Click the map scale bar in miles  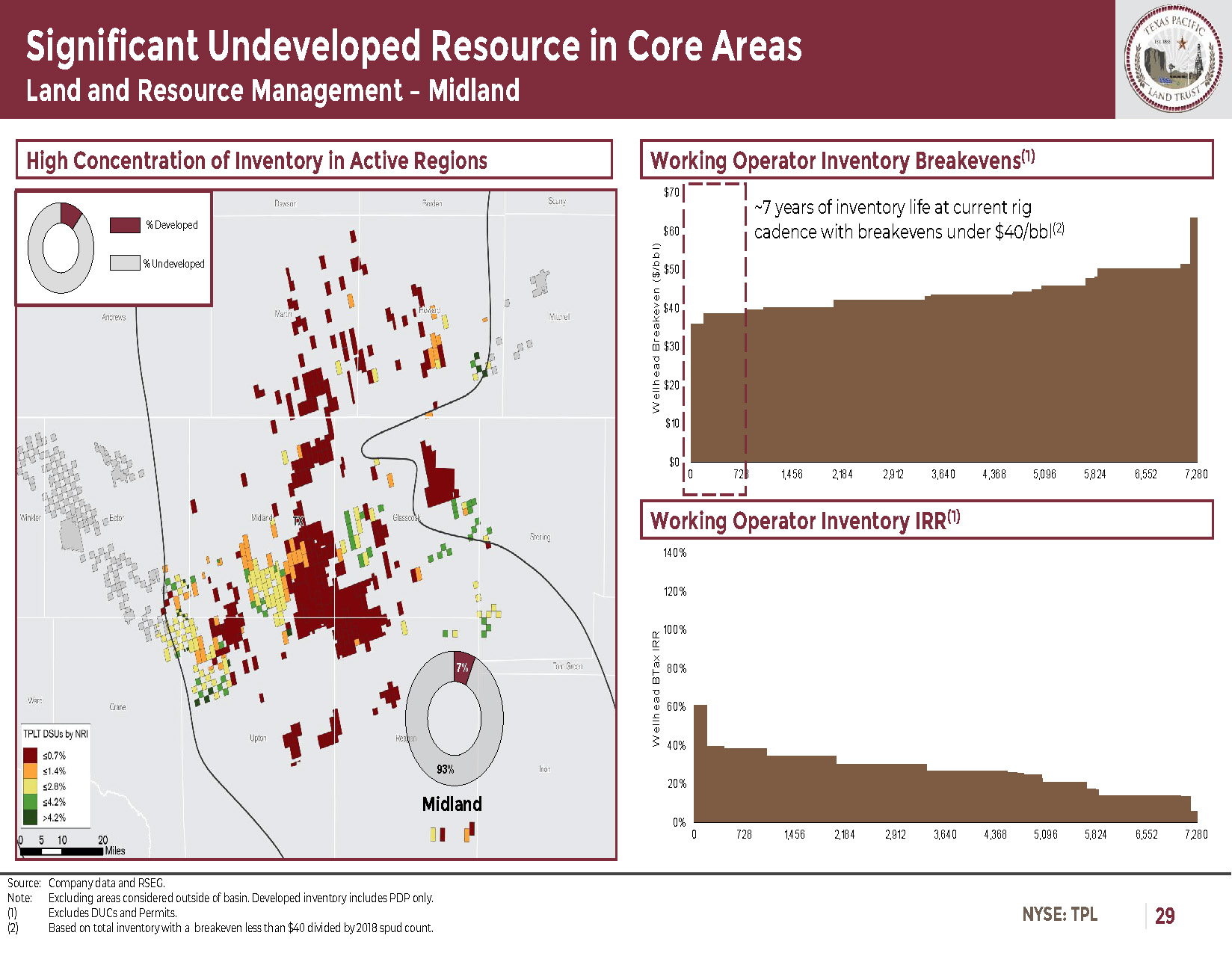(x=61, y=851)
